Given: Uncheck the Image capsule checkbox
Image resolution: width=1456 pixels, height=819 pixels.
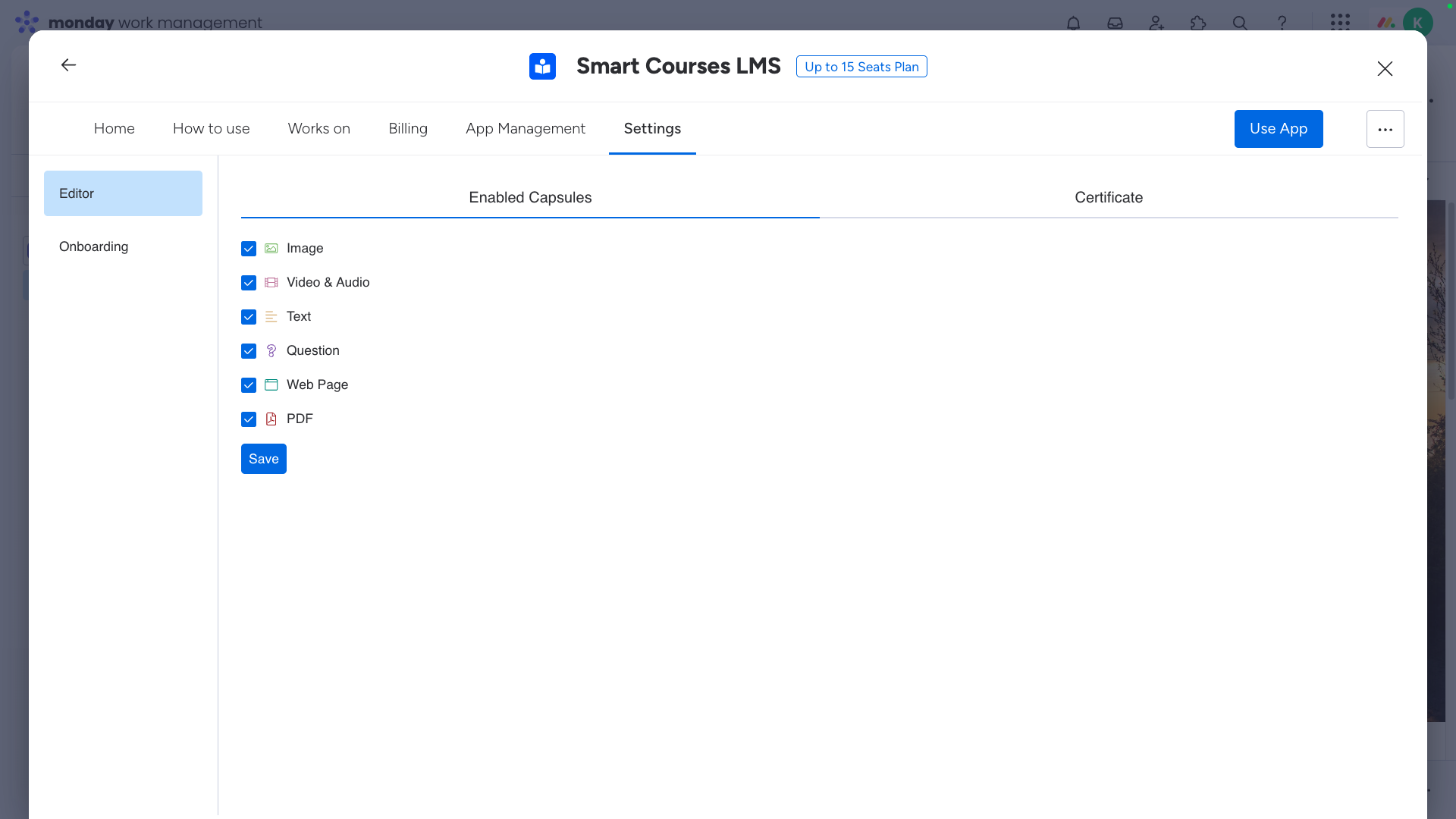Looking at the screenshot, I should 249,249.
